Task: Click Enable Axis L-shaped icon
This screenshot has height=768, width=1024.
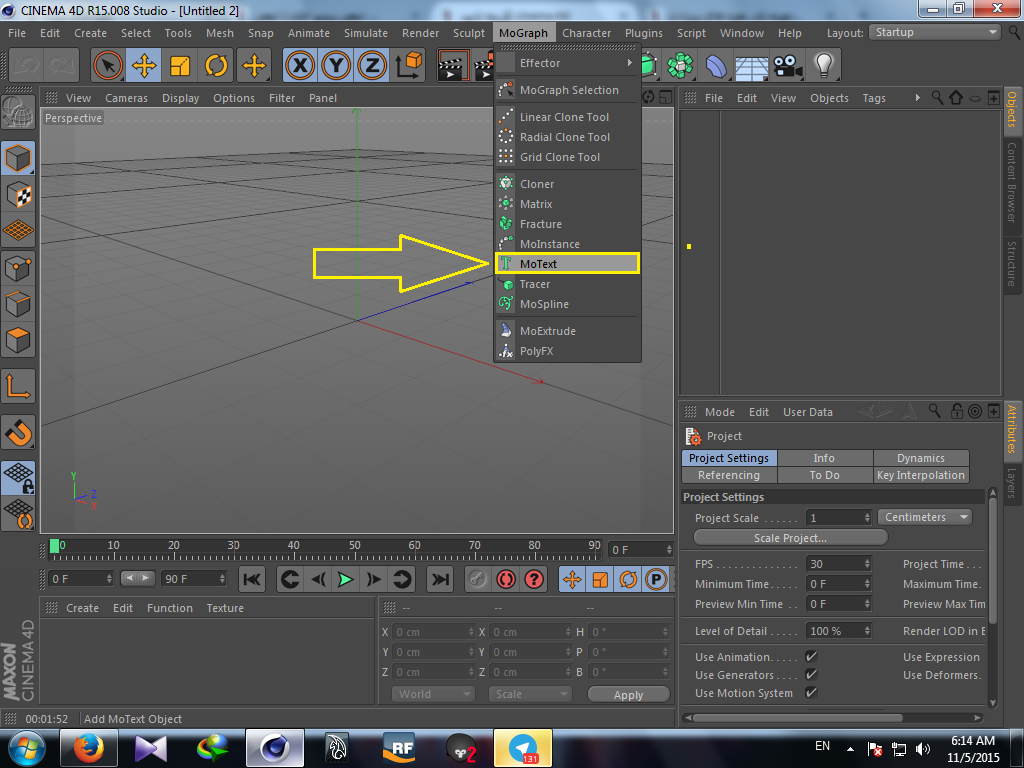Action: (x=18, y=386)
